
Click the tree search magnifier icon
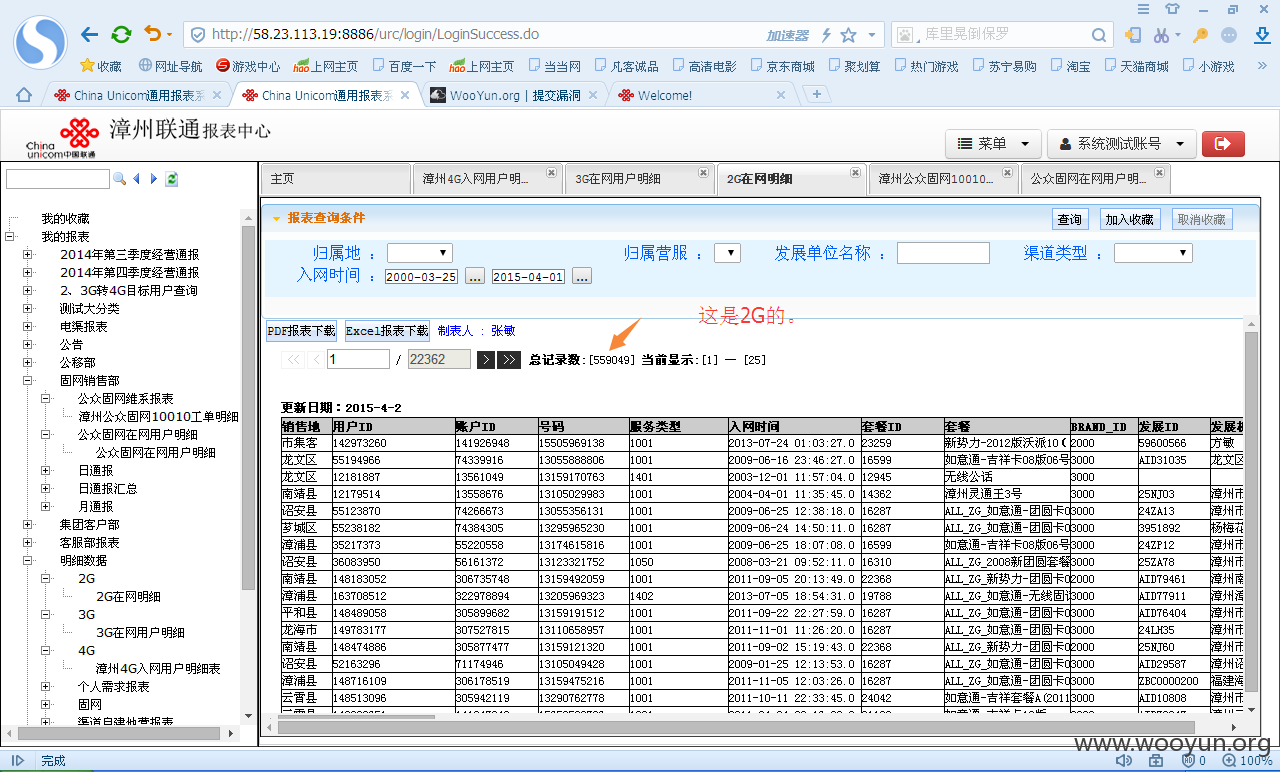(x=119, y=179)
